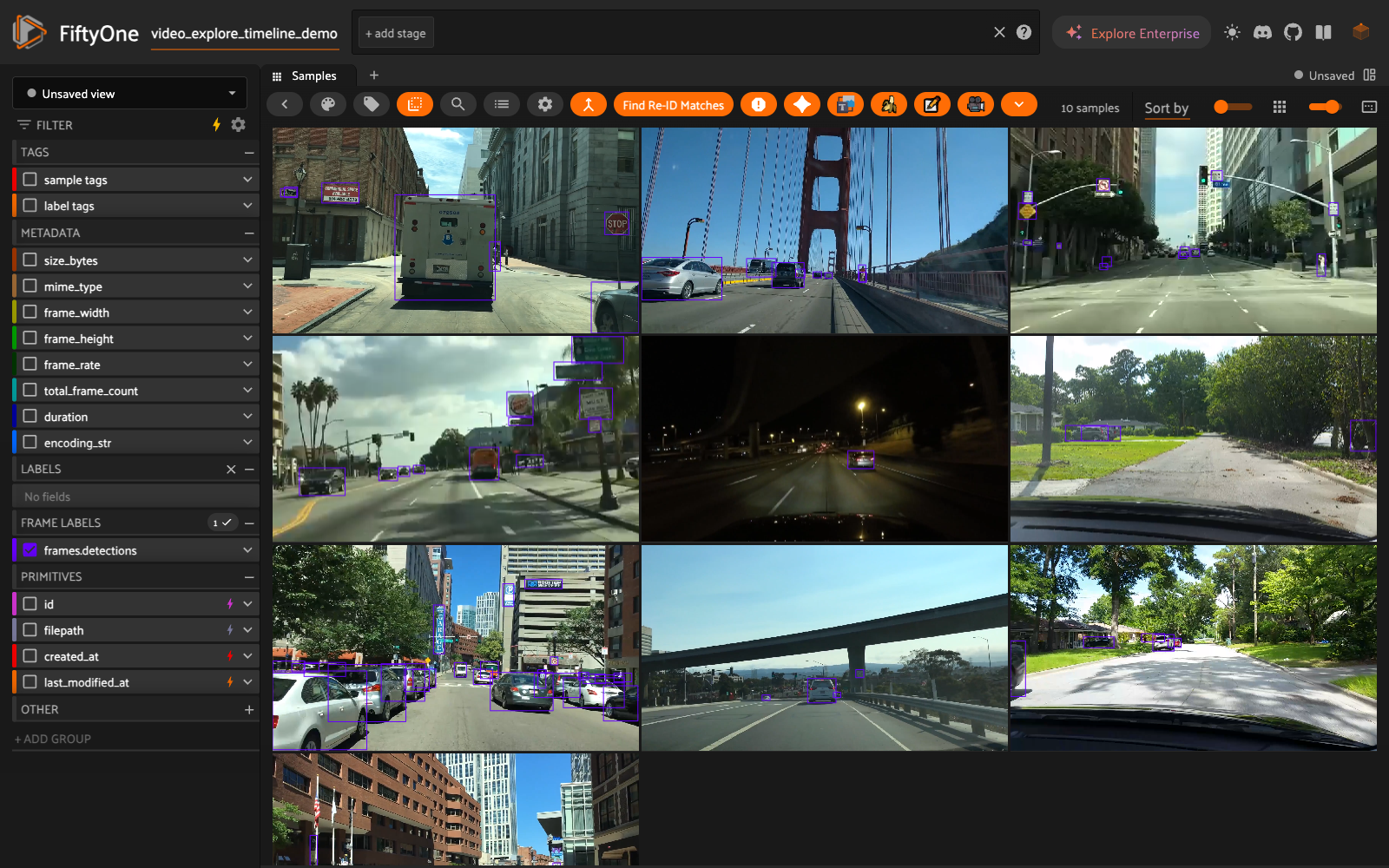Adjust the grid zoom slider
Screen dimensions: 1389x868
coord(1233,107)
